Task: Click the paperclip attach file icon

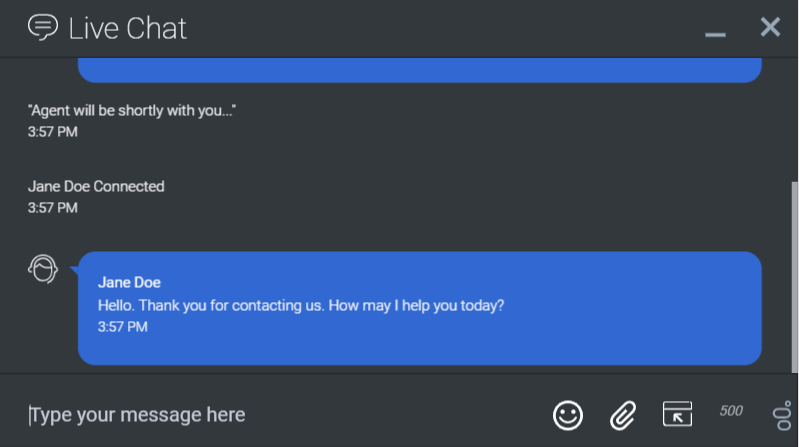Action: (623, 414)
